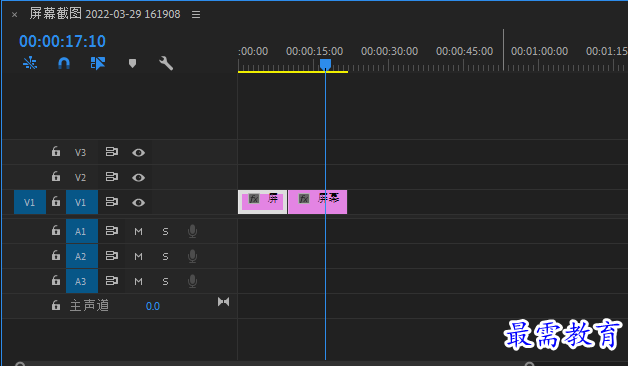Toggle sync lock for track A1

coord(112,231)
